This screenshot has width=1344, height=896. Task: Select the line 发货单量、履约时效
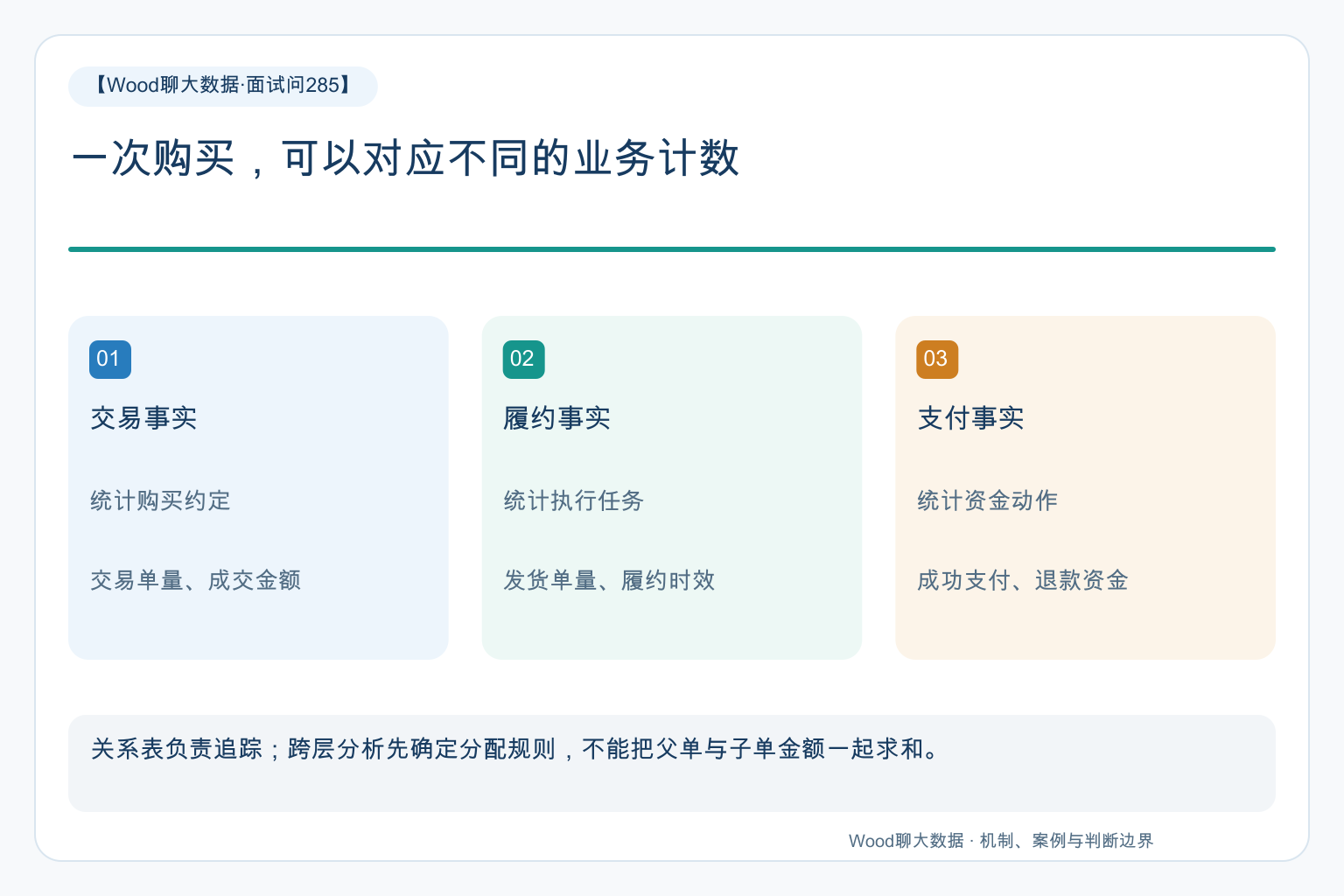coord(609,580)
